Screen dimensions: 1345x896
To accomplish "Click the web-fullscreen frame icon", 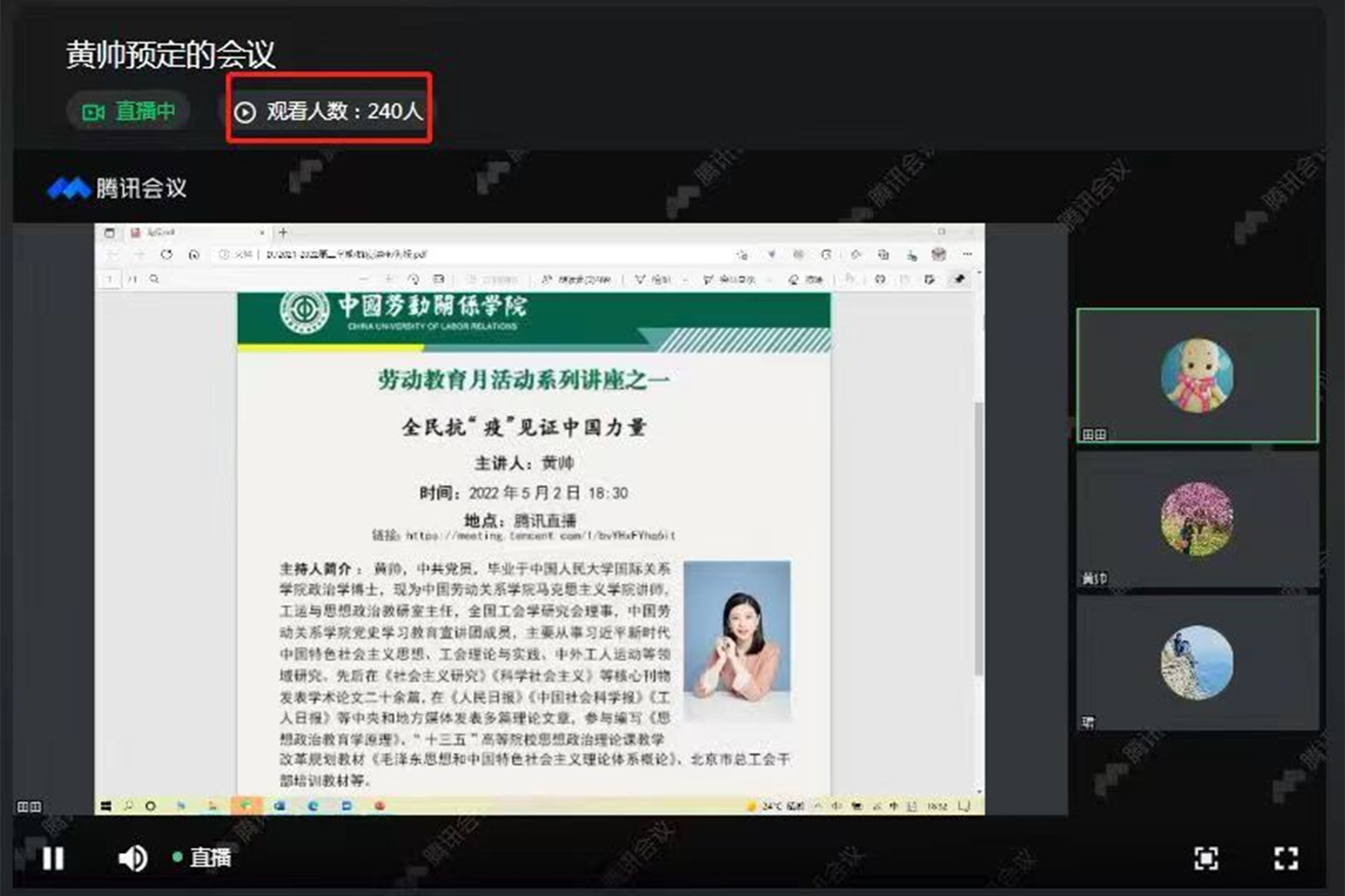I will pos(1206,858).
